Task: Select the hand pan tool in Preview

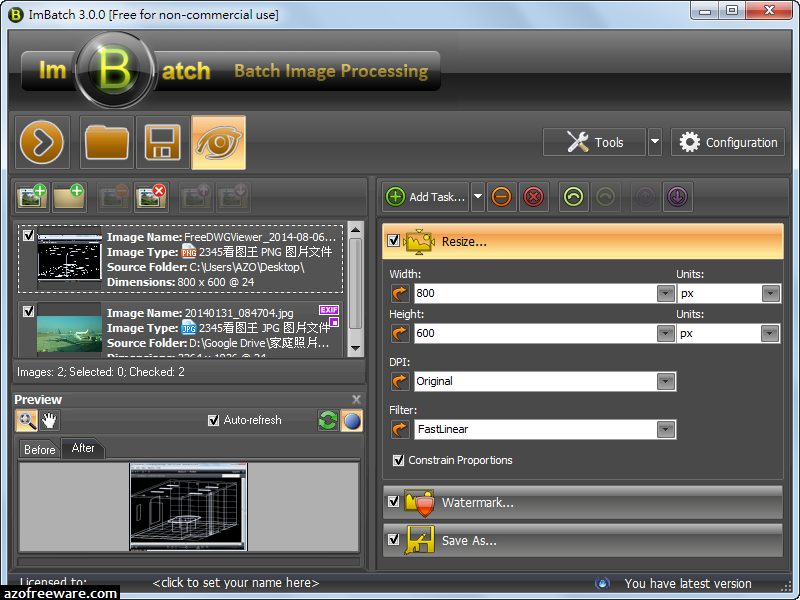Action: [x=49, y=420]
